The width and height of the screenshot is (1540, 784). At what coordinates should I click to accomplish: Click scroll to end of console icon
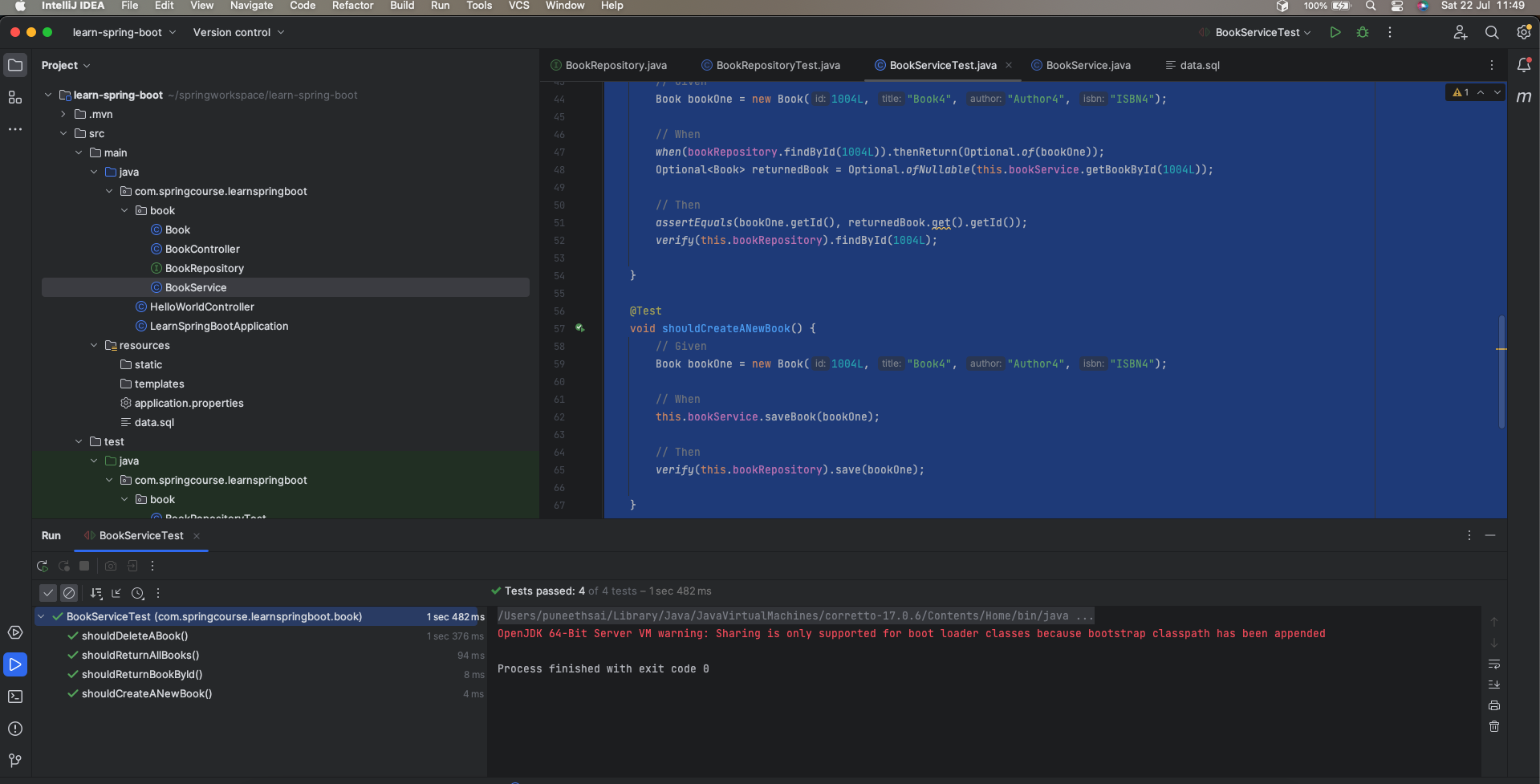[1494, 684]
